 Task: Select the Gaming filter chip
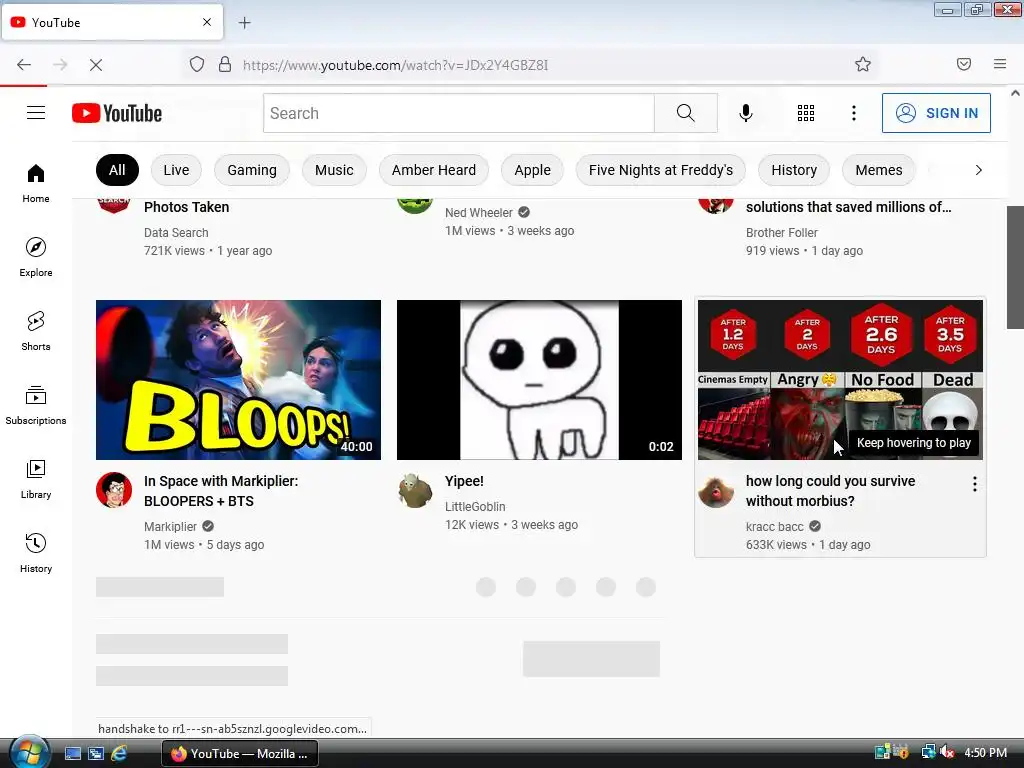(252, 170)
